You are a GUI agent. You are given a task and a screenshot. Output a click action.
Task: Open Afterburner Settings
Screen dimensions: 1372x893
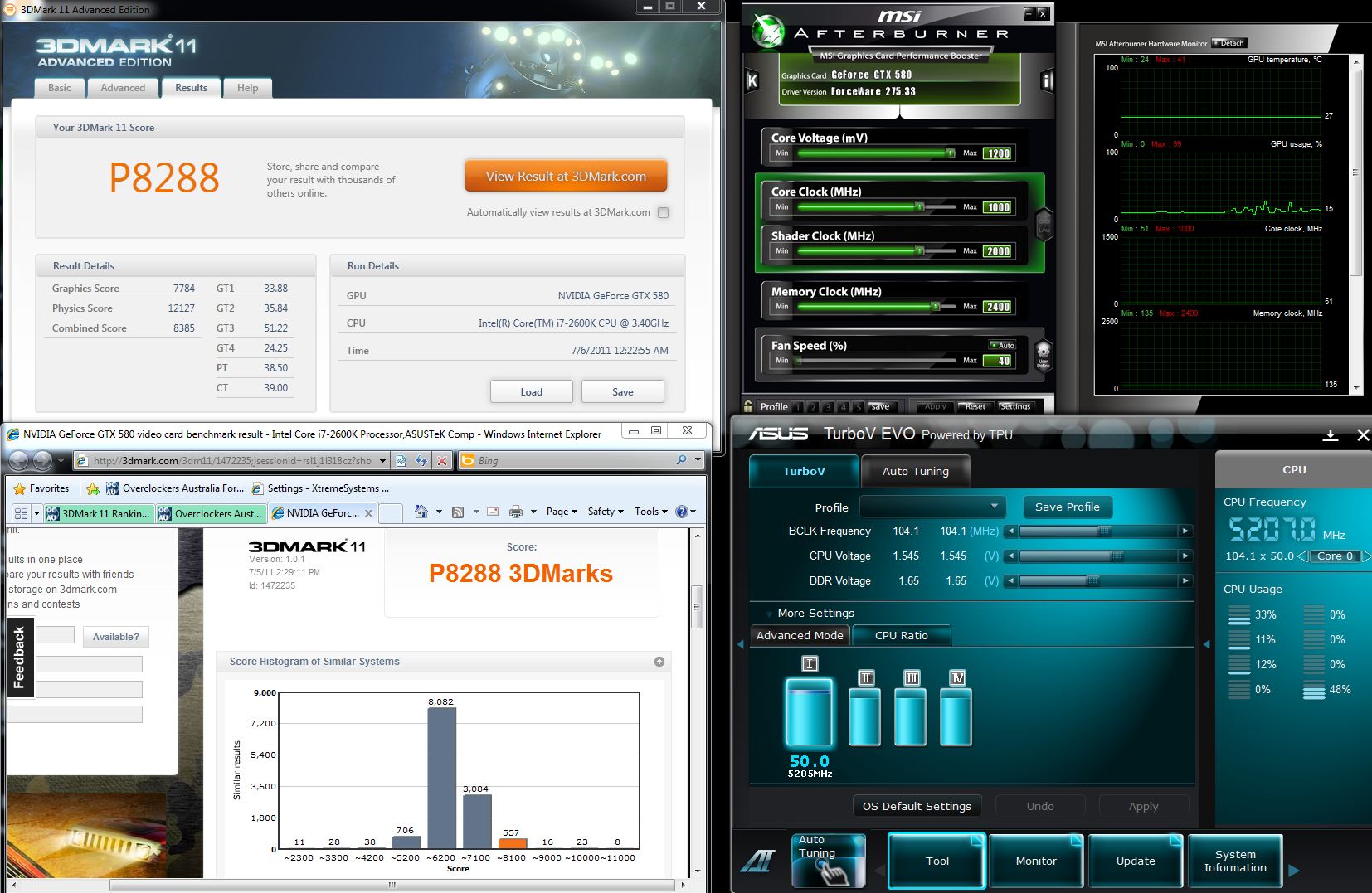1015,406
